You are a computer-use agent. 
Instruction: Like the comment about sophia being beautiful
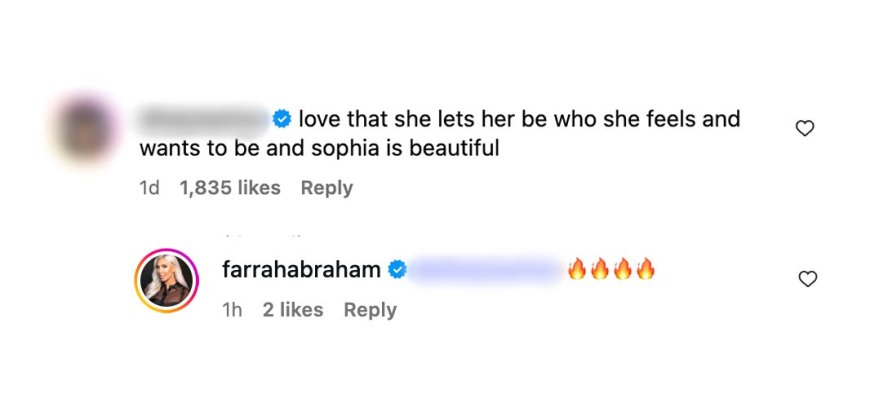click(805, 128)
